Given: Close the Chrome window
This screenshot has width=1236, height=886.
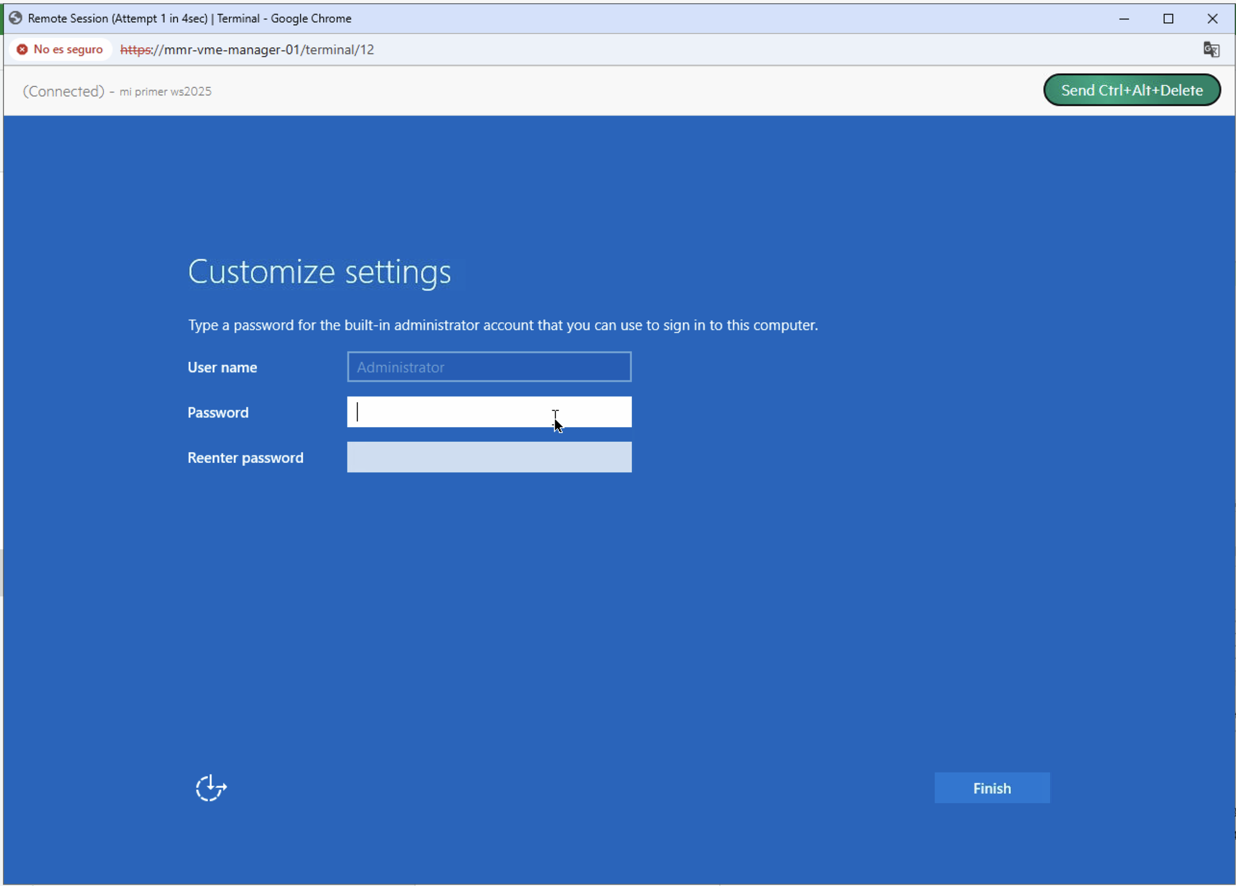Looking at the screenshot, I should tap(1212, 17).
